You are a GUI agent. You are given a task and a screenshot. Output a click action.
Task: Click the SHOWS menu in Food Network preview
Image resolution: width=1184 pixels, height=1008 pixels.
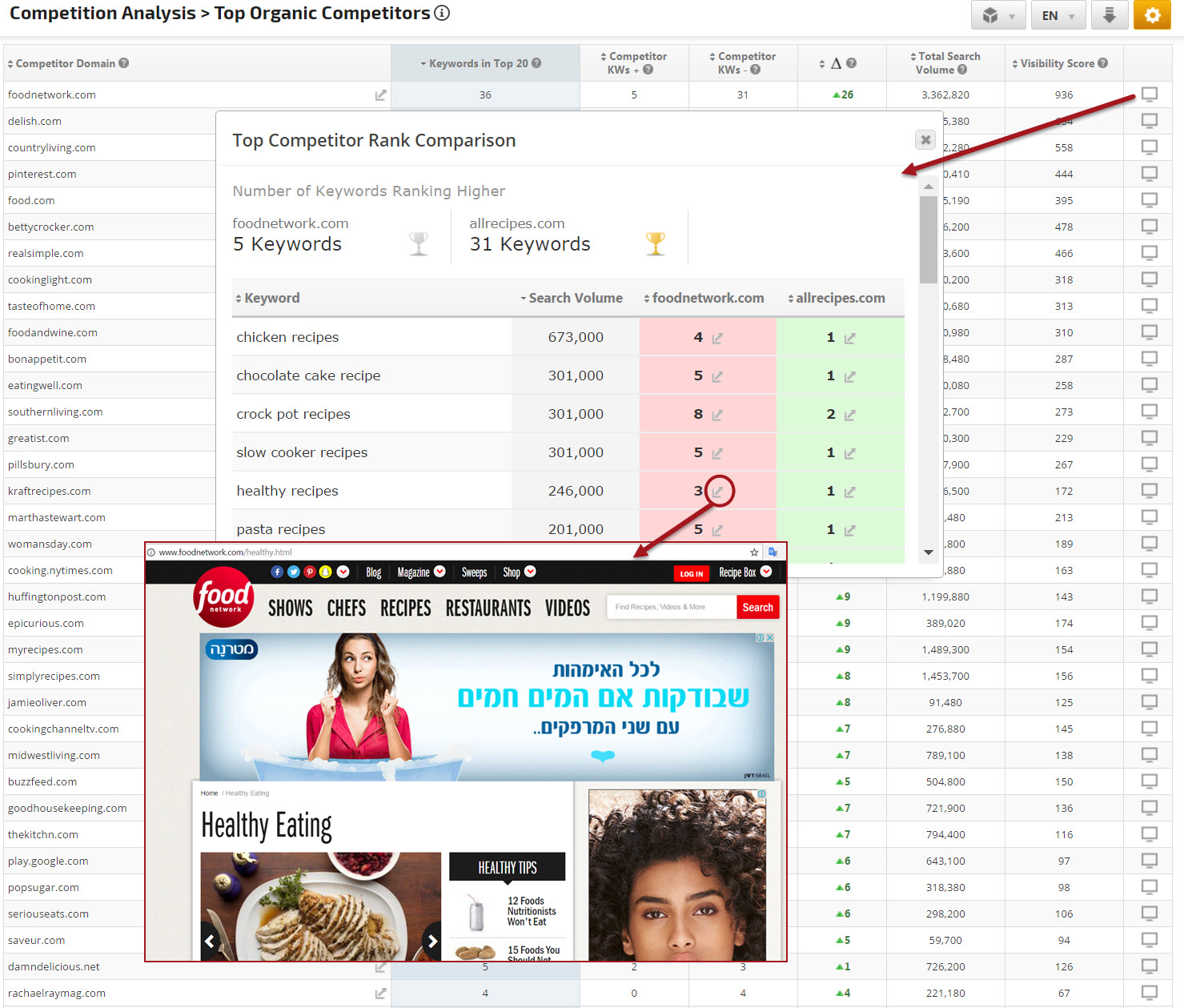290,608
